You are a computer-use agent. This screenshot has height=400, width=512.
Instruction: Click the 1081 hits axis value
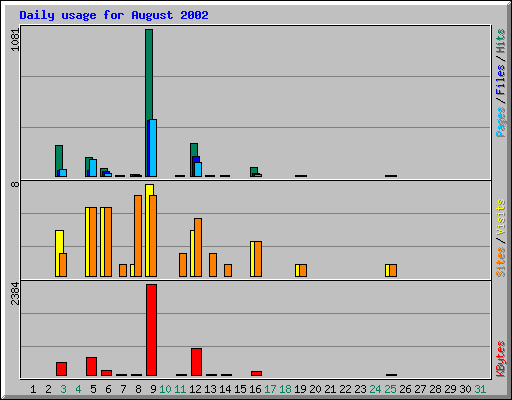coord(16,40)
